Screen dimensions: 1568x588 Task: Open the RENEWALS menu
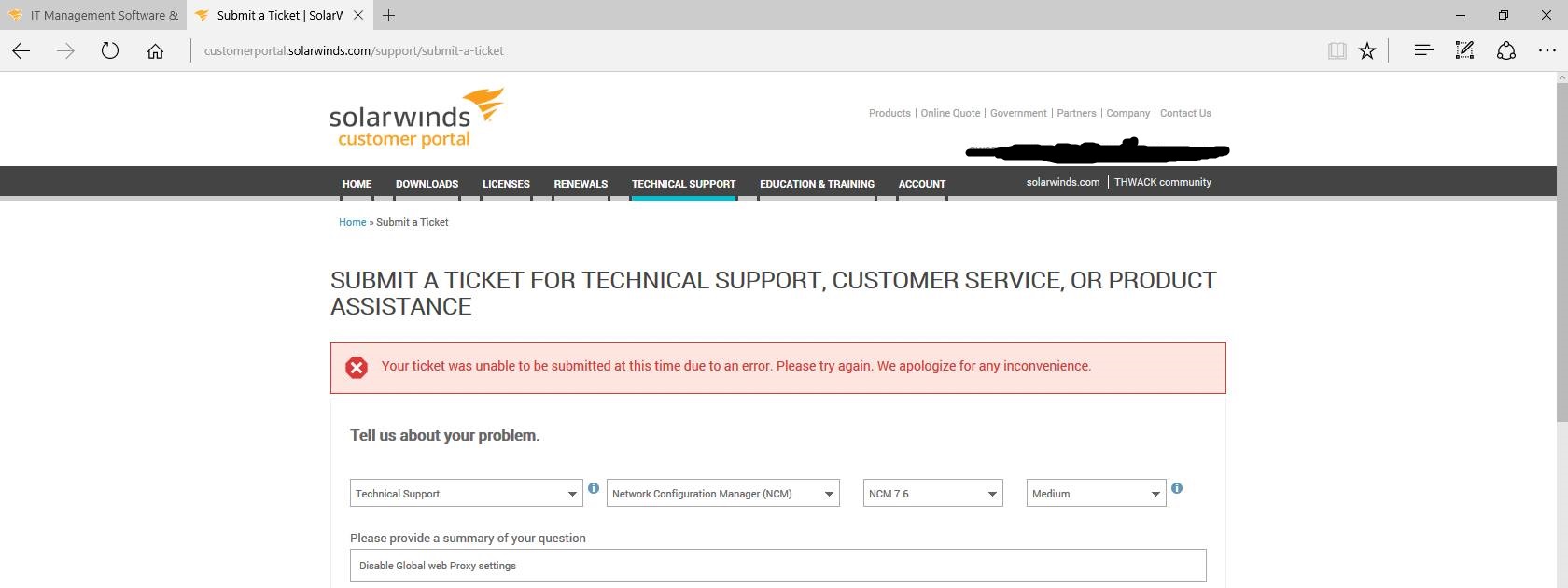click(581, 184)
